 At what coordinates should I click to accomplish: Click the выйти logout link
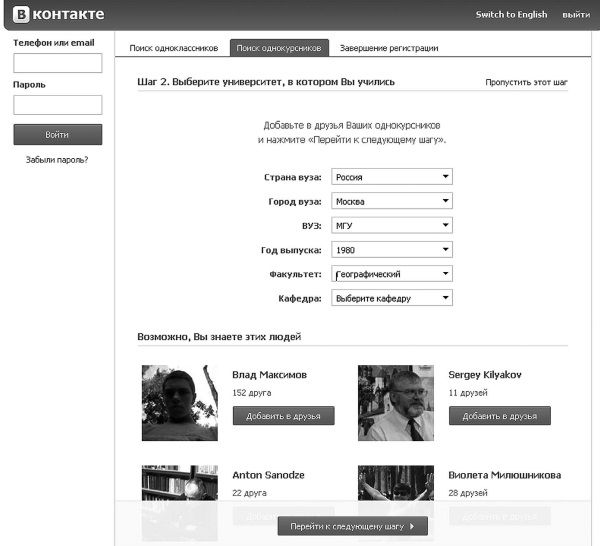pos(575,15)
